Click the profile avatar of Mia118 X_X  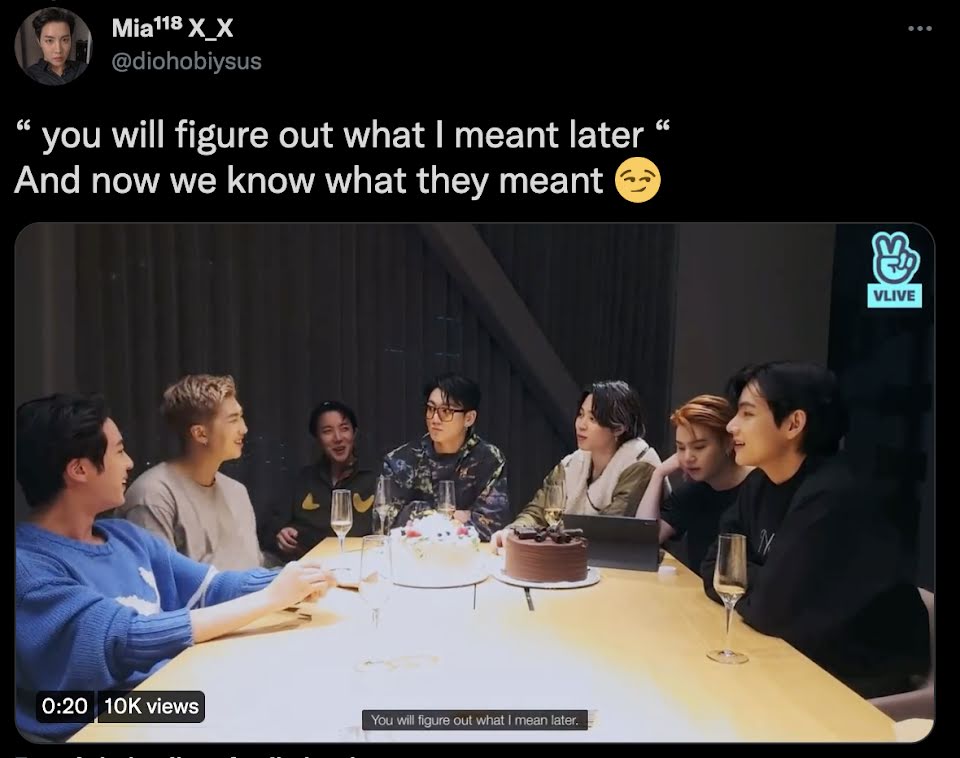pos(53,46)
